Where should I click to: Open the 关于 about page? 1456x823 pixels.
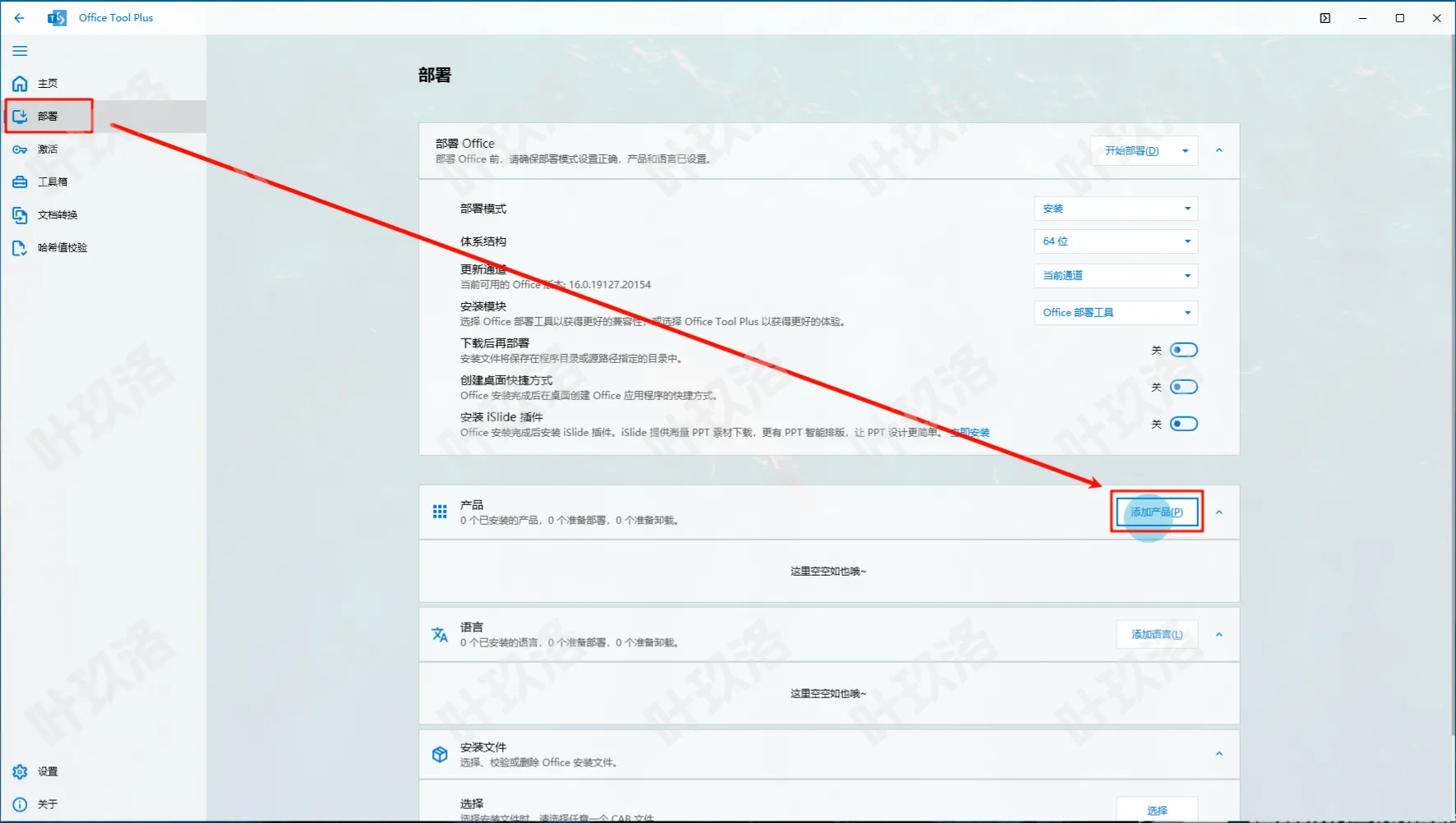[x=103, y=805]
